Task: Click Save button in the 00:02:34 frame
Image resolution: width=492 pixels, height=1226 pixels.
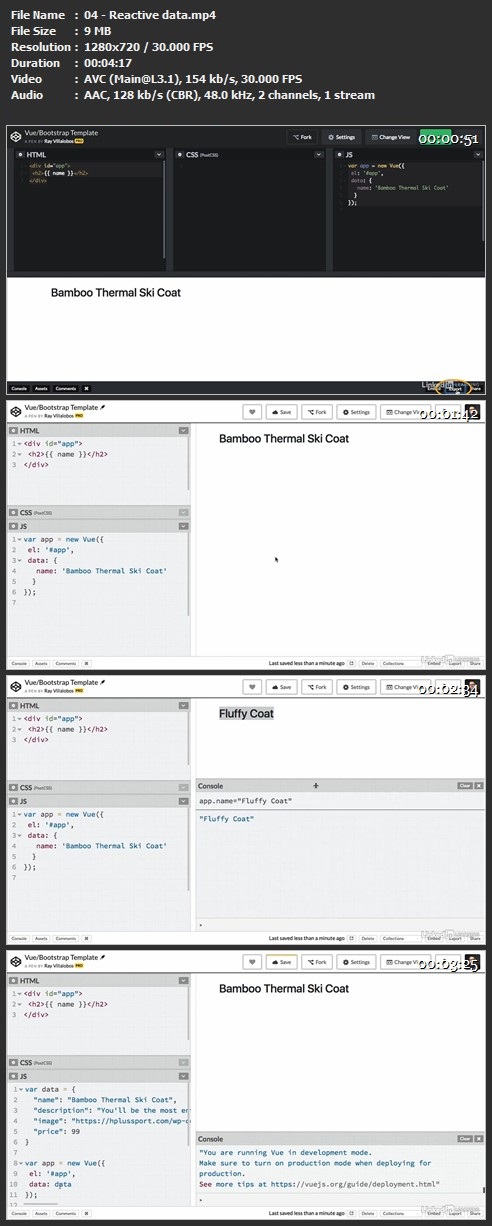Action: pos(281,687)
